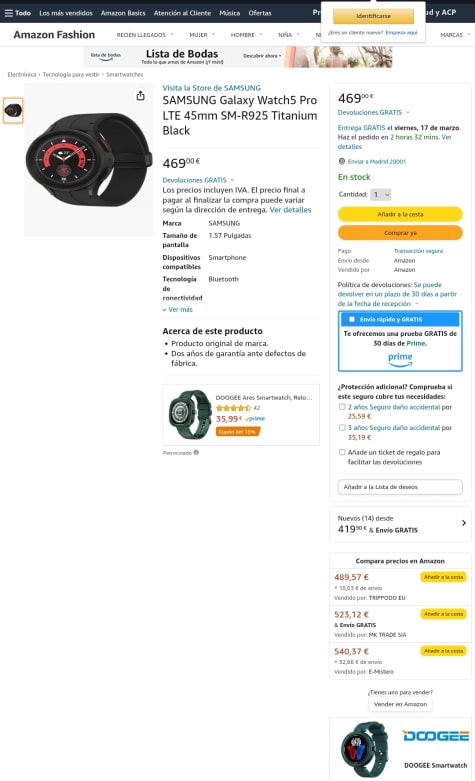
Task: Expand Ver más product details
Action: 177,309
